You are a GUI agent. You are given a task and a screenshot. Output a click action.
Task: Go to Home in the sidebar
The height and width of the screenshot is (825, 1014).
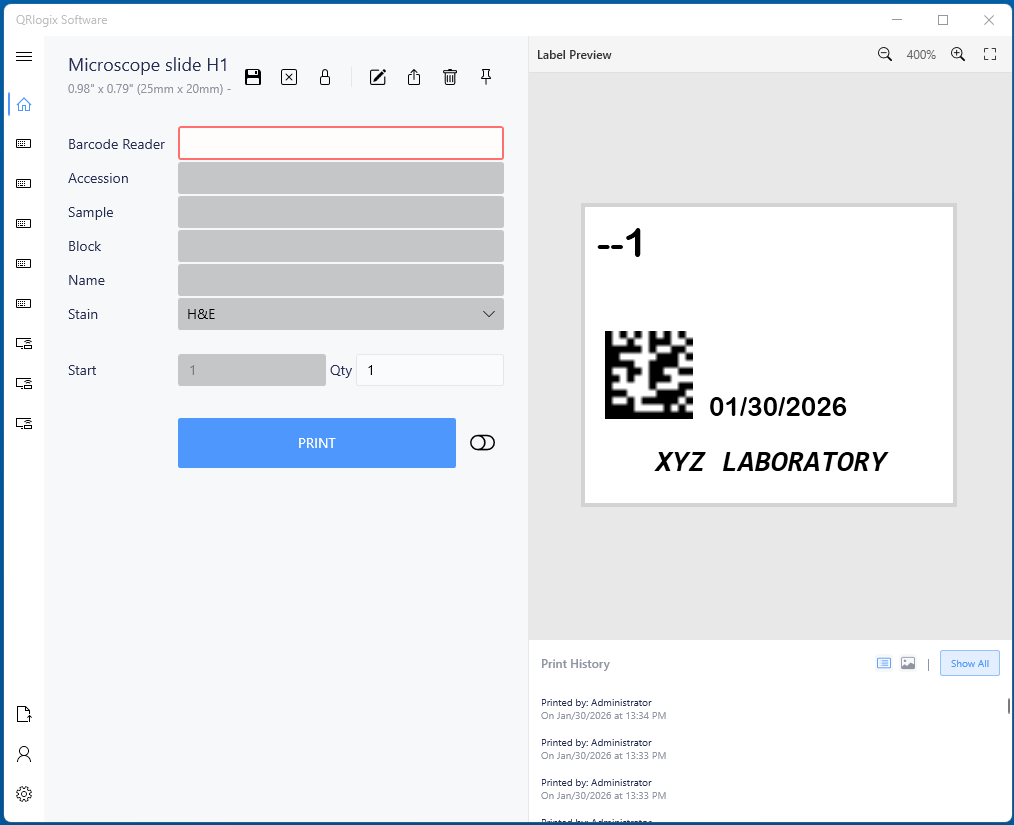(x=24, y=104)
